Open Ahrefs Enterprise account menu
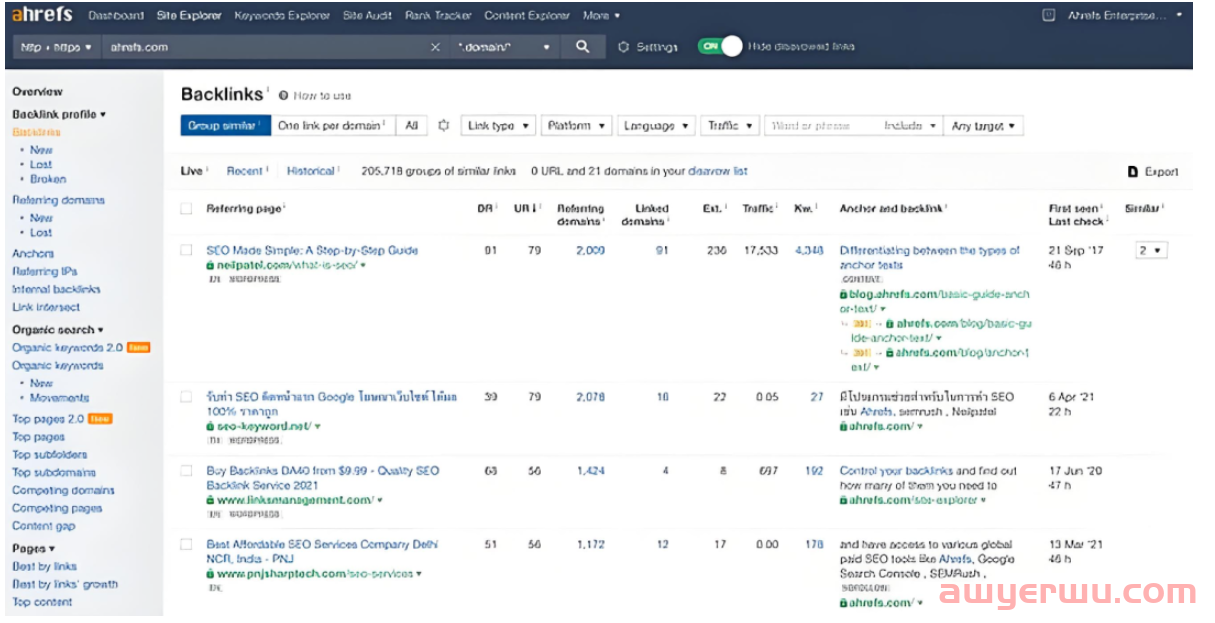Image resolution: width=1215 pixels, height=623 pixels. [1124, 16]
